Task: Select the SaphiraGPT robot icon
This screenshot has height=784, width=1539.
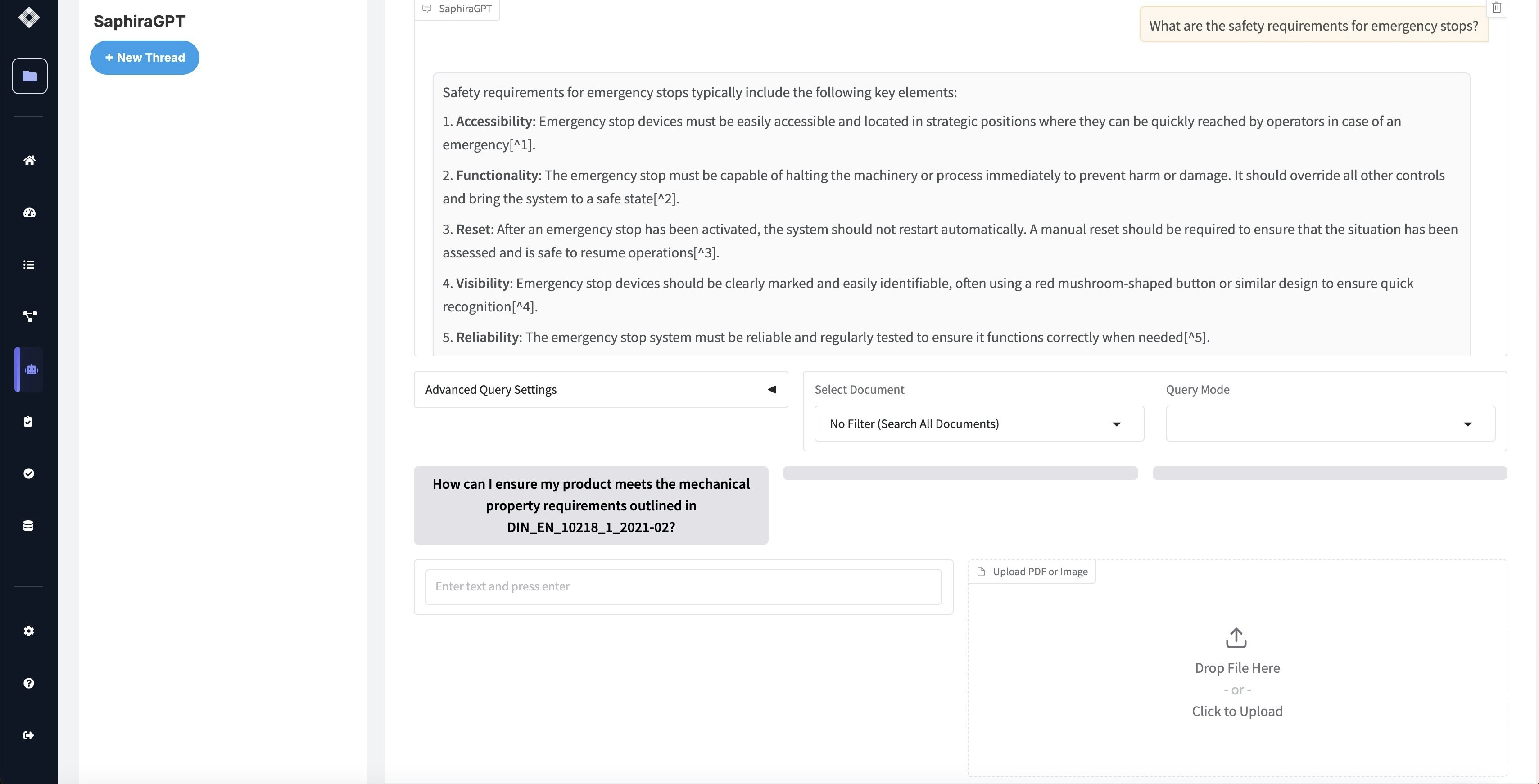Action: coord(31,369)
